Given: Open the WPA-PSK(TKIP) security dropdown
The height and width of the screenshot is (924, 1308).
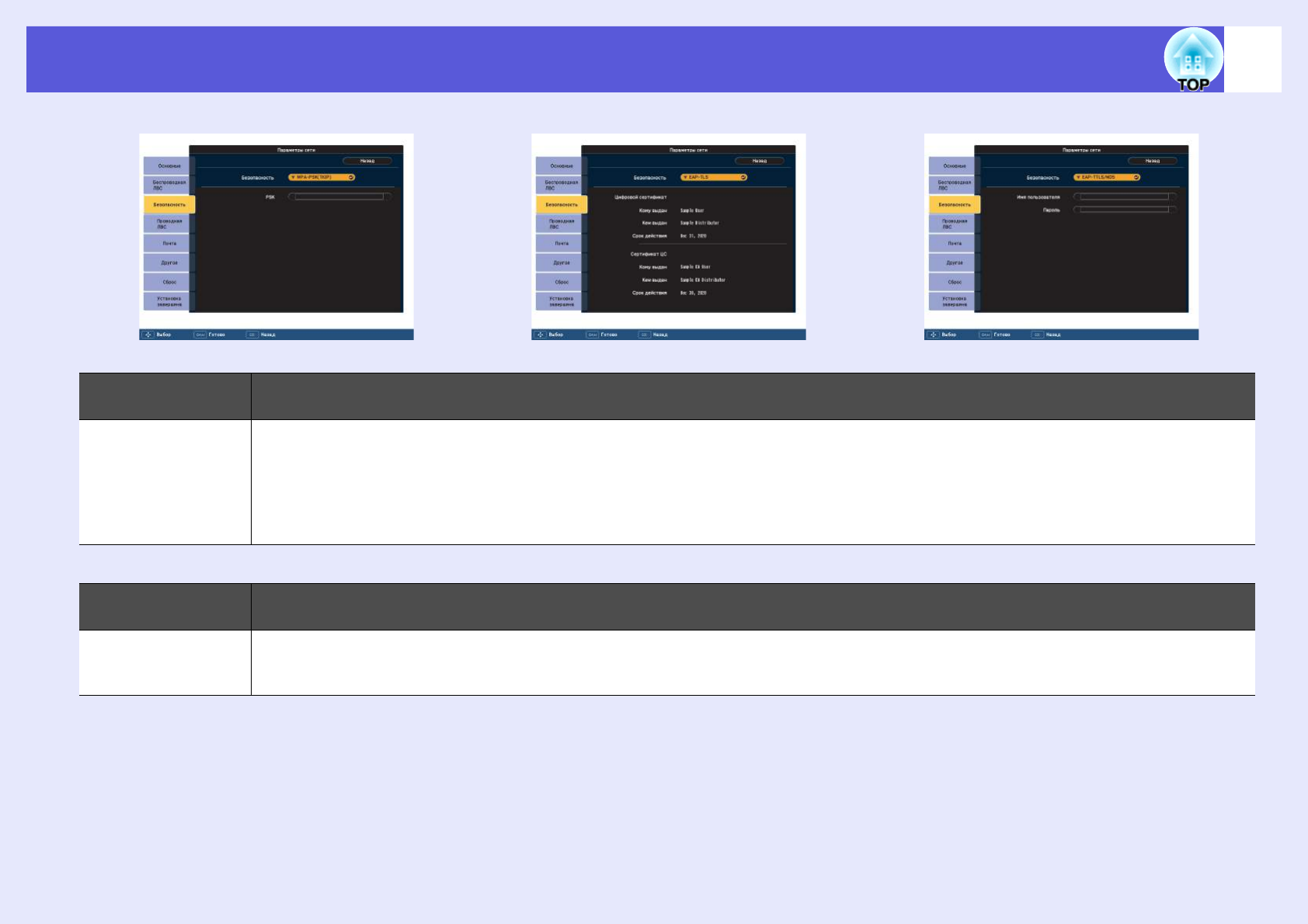Looking at the screenshot, I should 321,177.
